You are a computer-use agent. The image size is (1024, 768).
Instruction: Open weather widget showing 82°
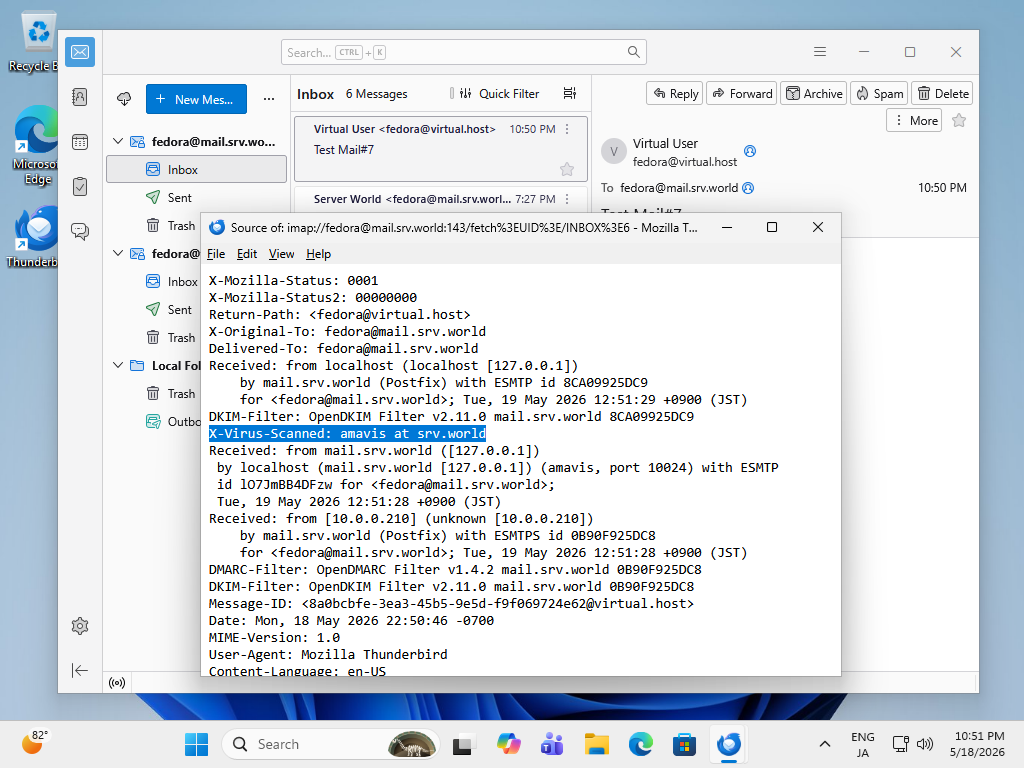click(x=34, y=743)
